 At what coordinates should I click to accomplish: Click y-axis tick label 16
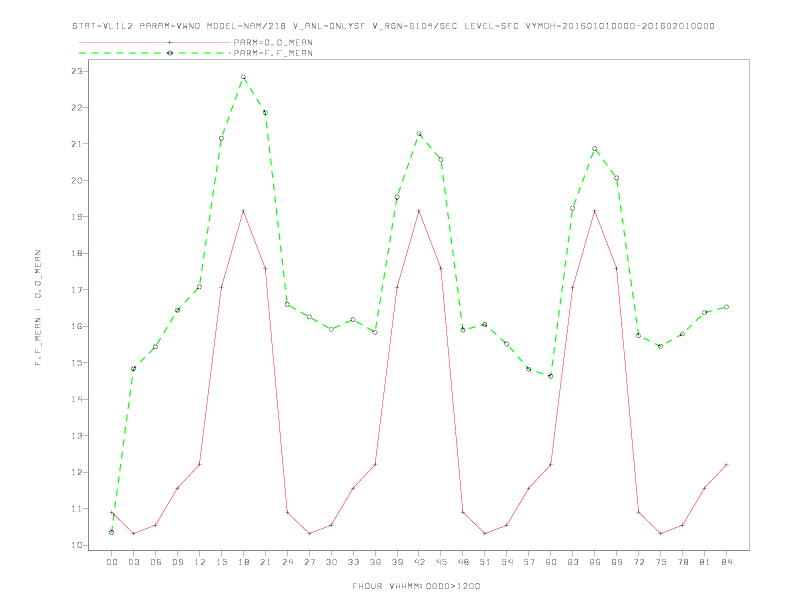77,326
